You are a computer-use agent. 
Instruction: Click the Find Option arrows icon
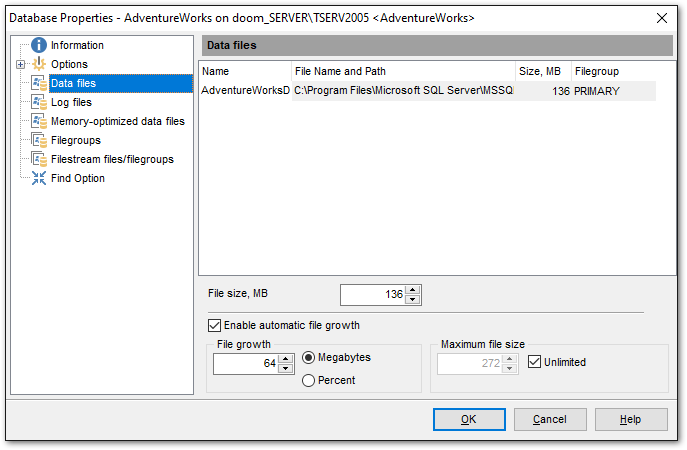39,178
